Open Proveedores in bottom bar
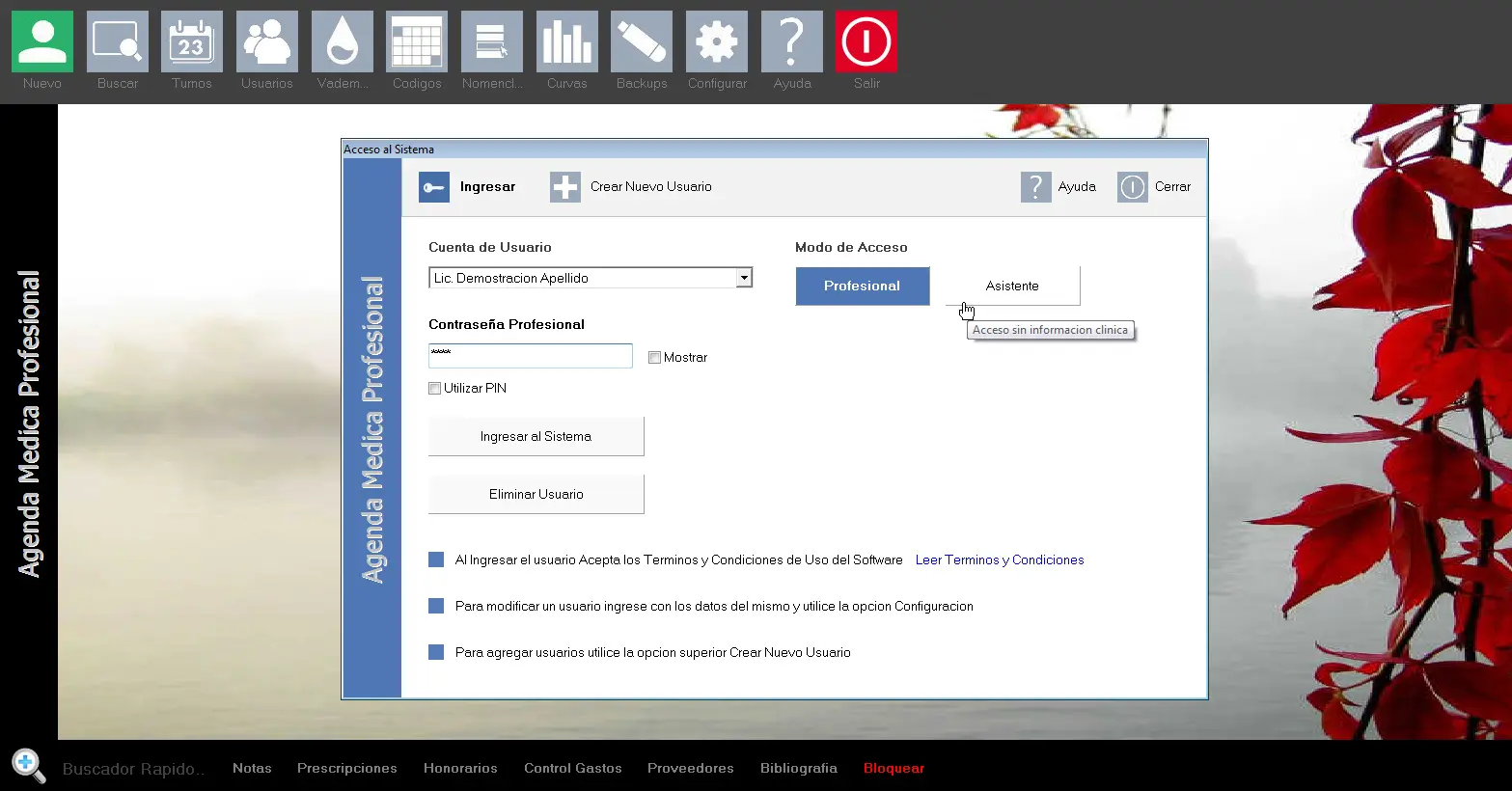1512x791 pixels. click(691, 769)
